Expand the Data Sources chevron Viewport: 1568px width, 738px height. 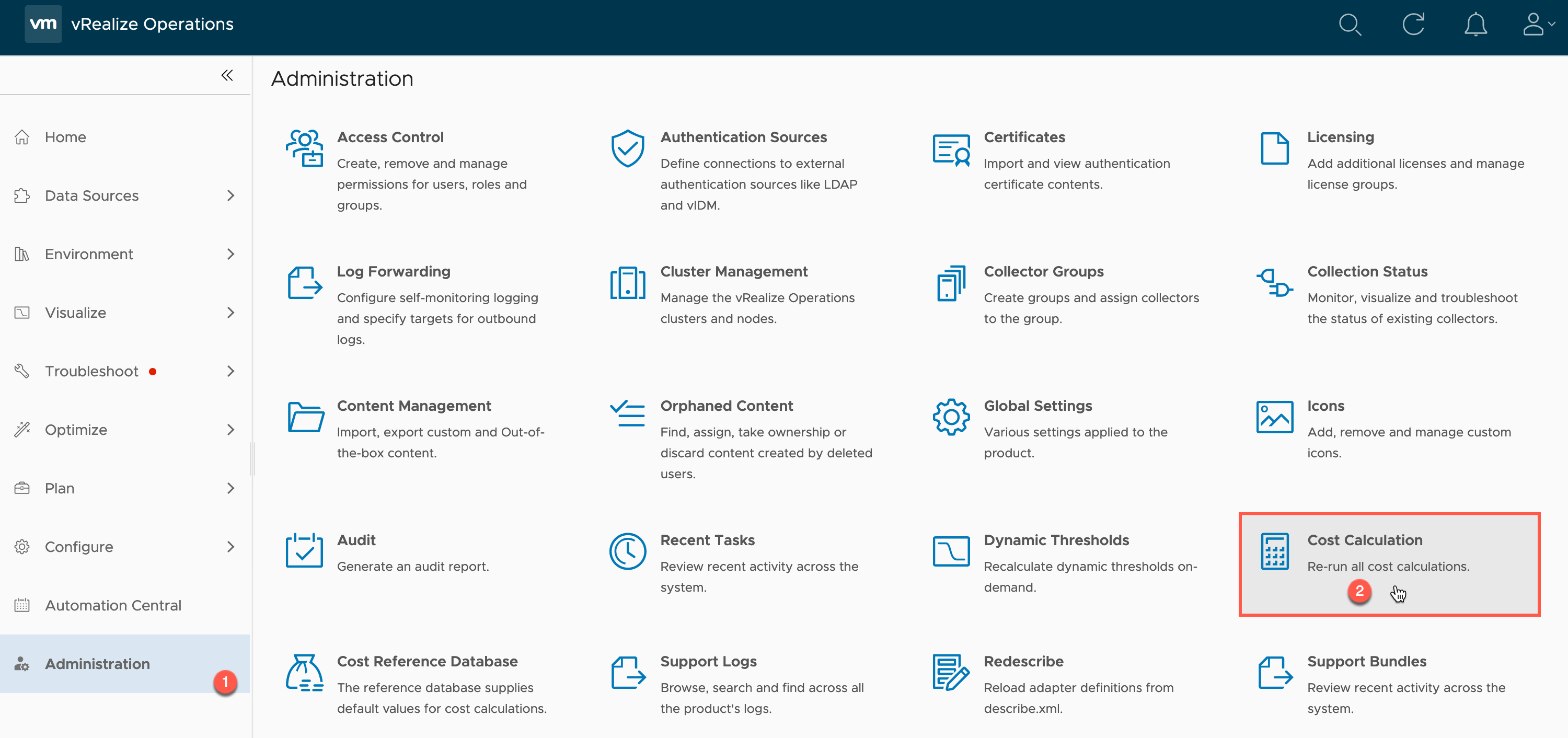[x=230, y=195]
